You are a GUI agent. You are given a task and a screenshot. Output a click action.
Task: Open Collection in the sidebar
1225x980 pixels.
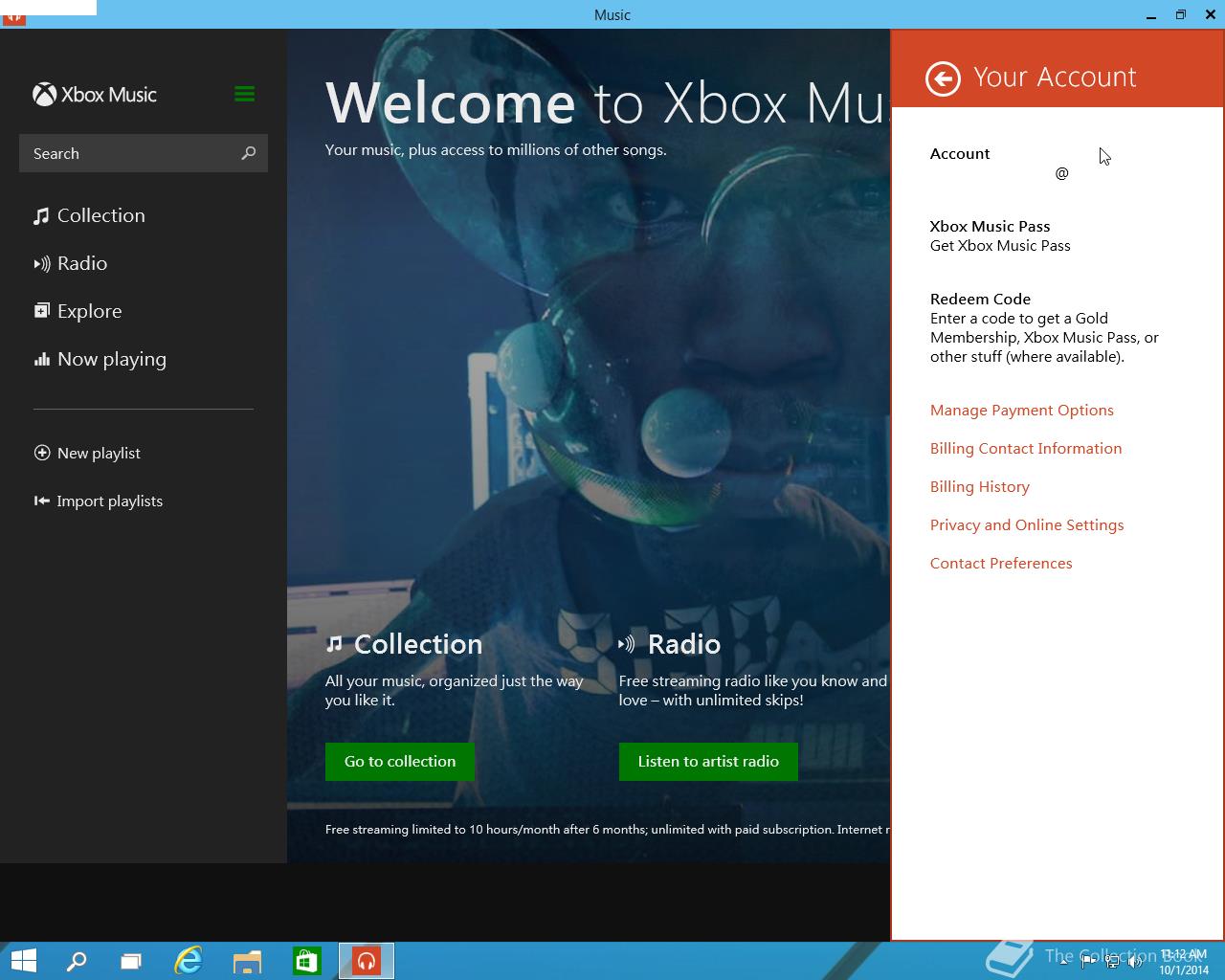(90, 215)
